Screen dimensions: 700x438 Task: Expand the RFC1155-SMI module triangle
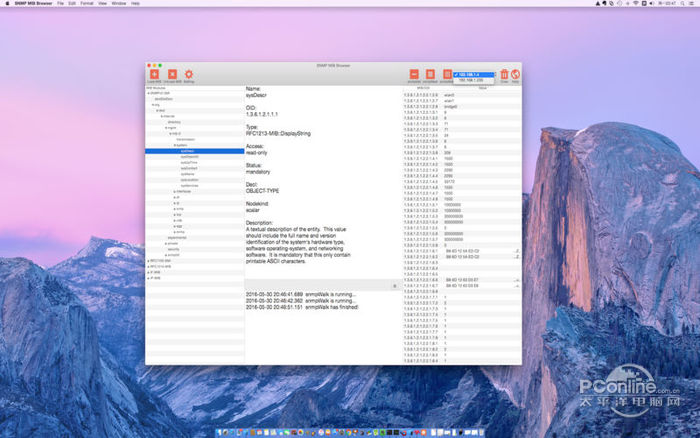[148, 261]
